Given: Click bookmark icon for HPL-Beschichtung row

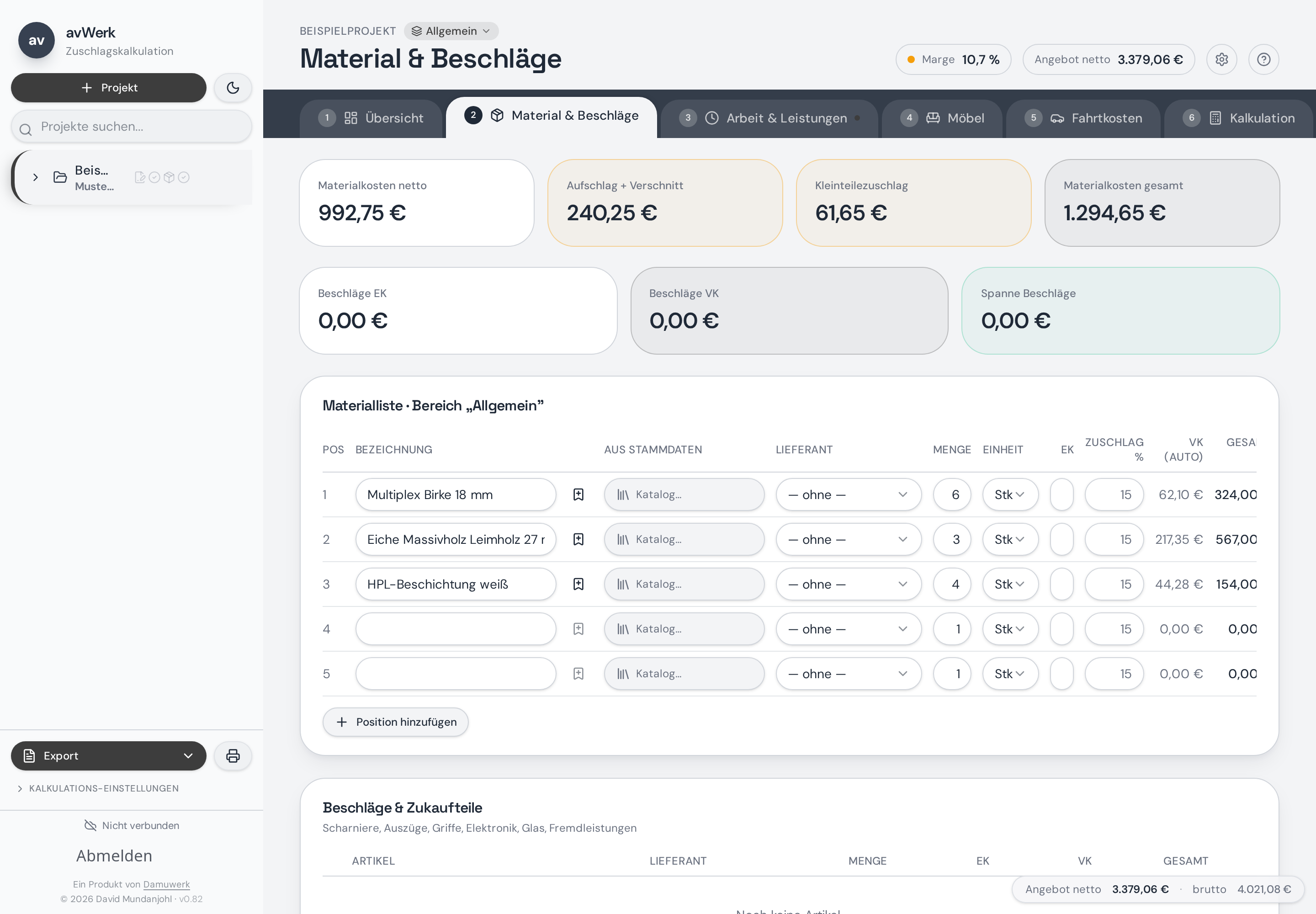Looking at the screenshot, I should point(578,584).
